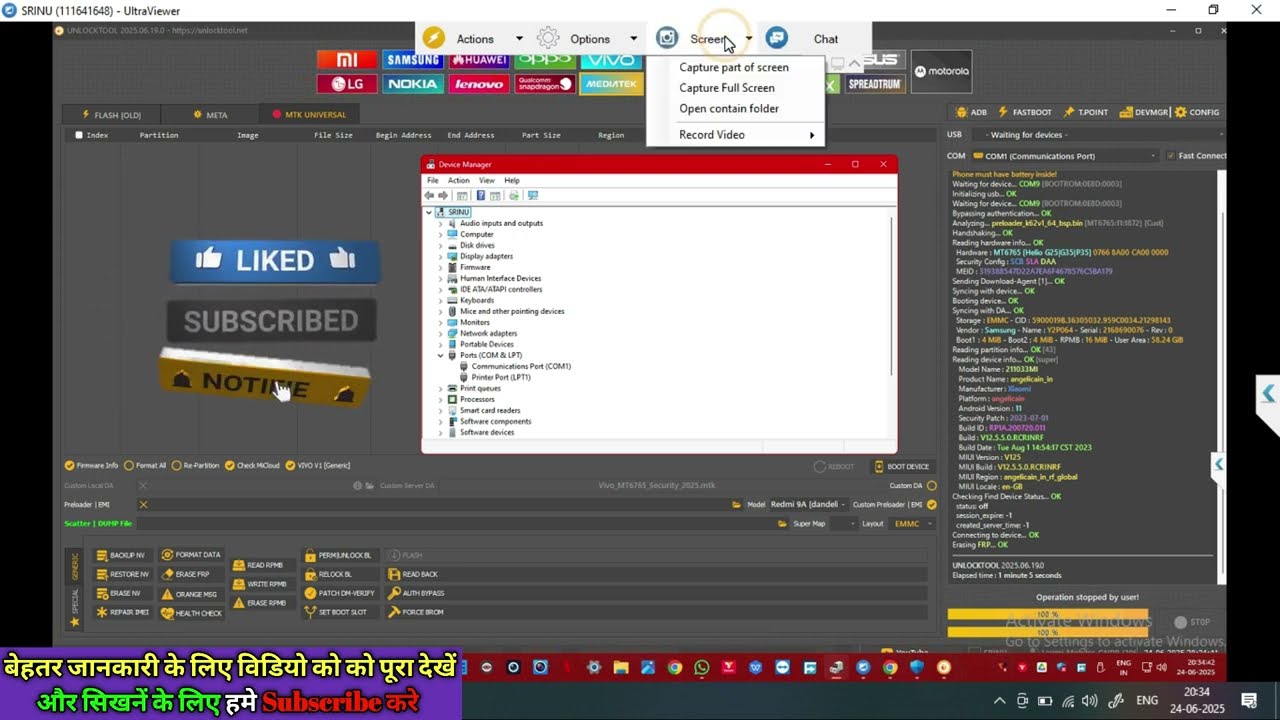This screenshot has height=720, width=1280.
Task: Click the lower 100% progress bar
Action: coord(1048,632)
